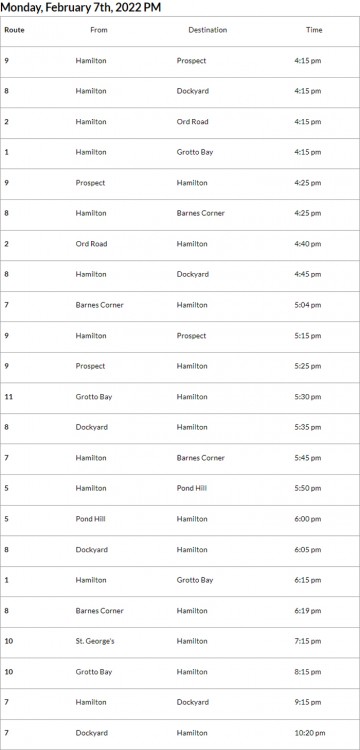Select St. George's origin cell

pos(95,641)
